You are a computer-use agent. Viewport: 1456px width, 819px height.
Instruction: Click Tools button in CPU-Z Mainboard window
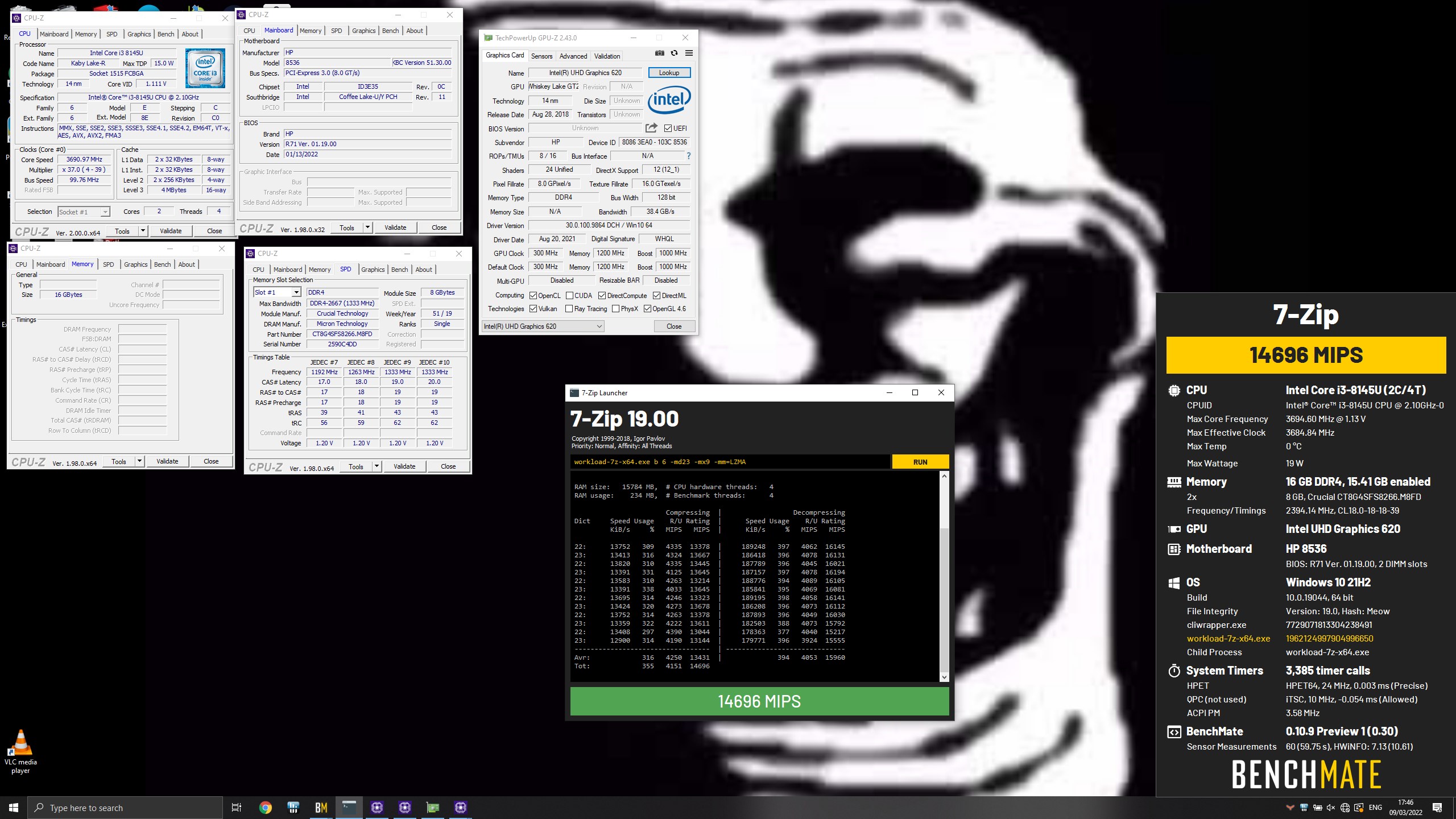pyautogui.click(x=347, y=227)
